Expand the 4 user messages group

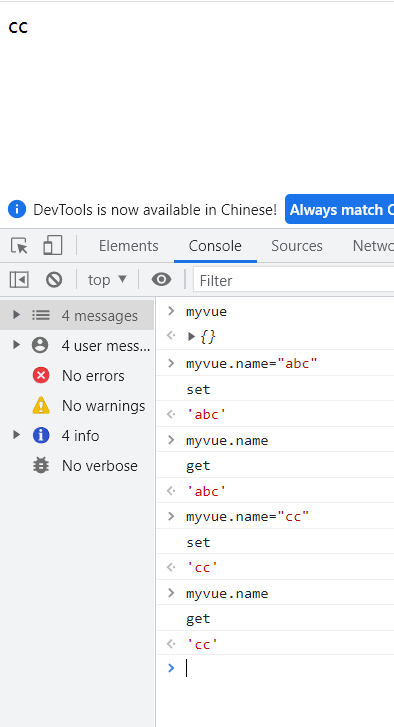pyautogui.click(x=16, y=345)
